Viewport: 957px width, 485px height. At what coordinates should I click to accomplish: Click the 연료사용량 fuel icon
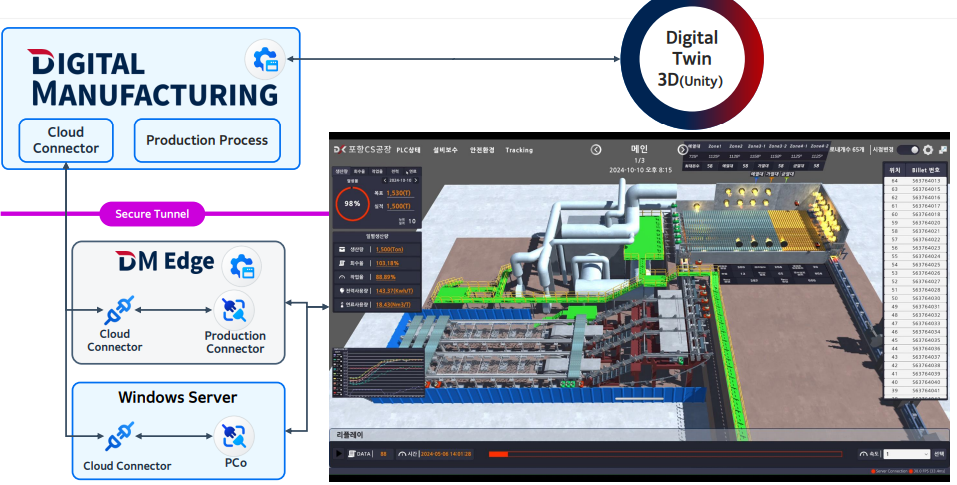[342, 304]
